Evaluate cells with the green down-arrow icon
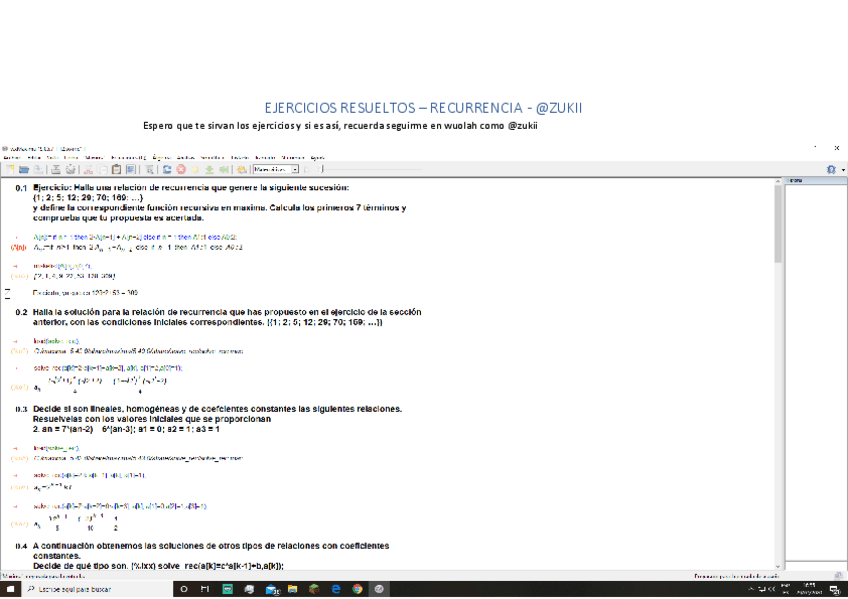The height and width of the screenshot is (599, 848). 209,169
